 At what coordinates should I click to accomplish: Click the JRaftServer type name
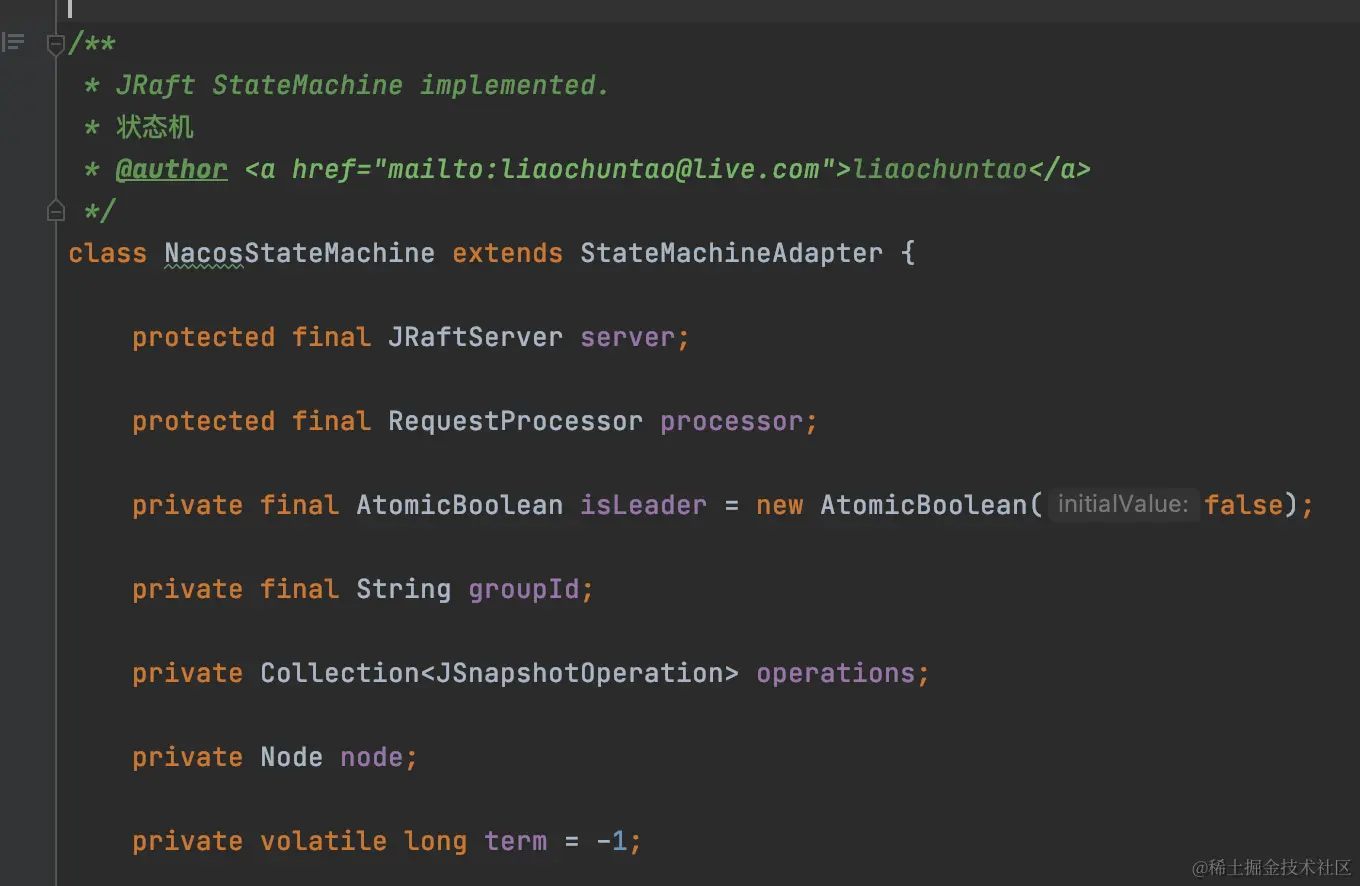pos(475,337)
